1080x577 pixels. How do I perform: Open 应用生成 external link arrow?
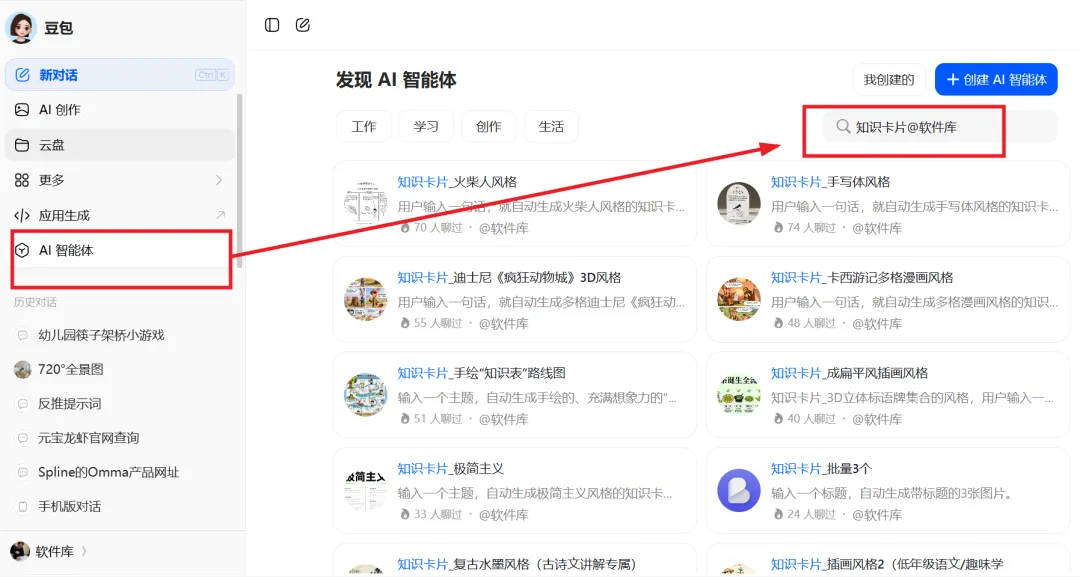(220, 215)
